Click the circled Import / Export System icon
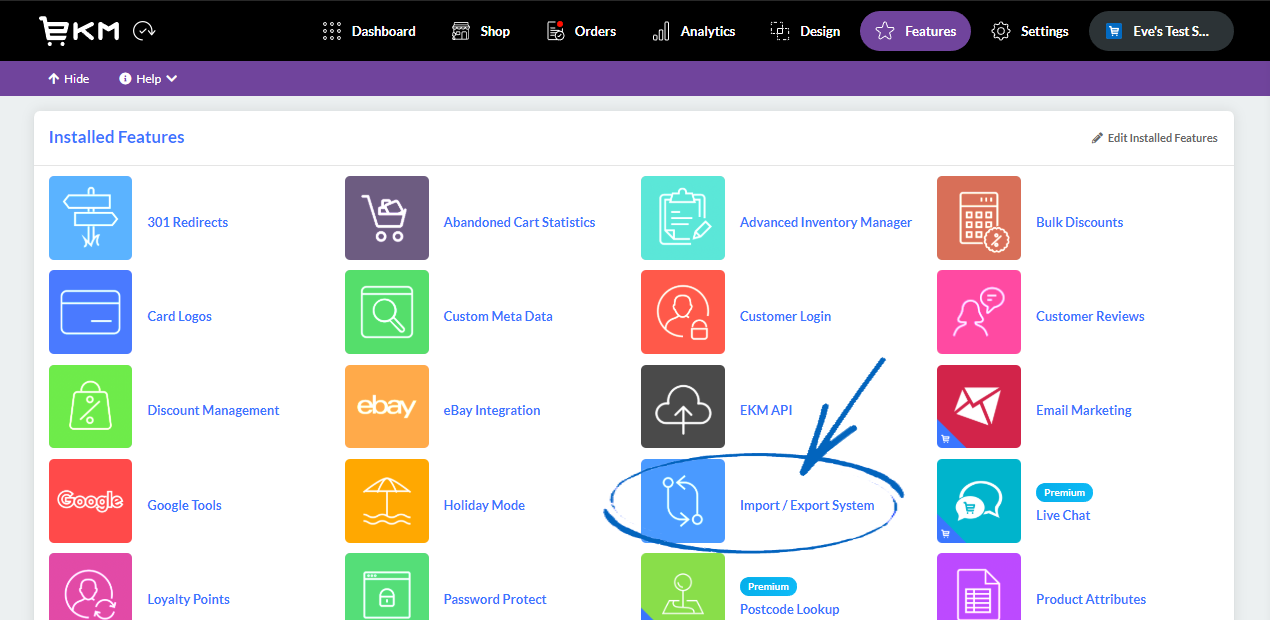The image size is (1270, 620). pyautogui.click(x=683, y=501)
